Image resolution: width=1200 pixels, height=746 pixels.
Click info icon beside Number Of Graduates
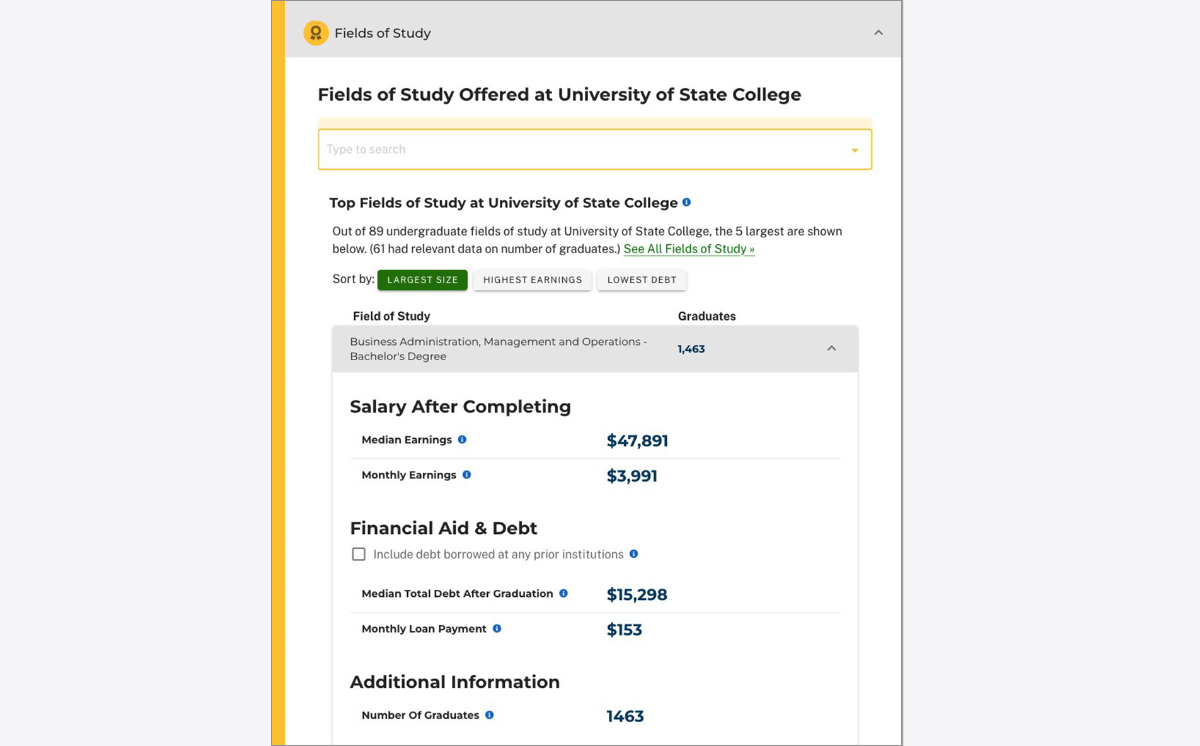click(489, 714)
